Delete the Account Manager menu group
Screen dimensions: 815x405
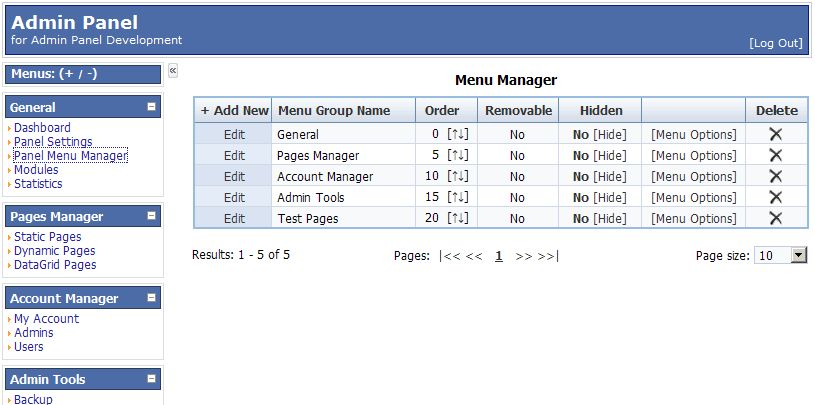click(775, 176)
